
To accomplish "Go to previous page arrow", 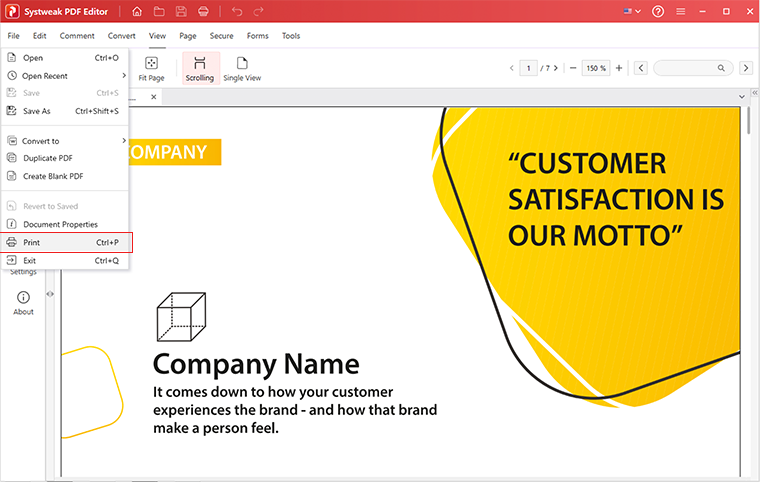I will pos(511,68).
